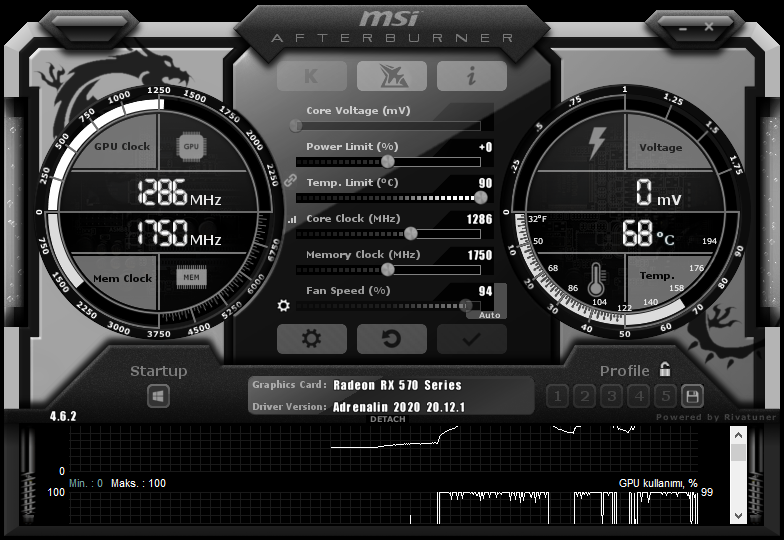Click the thermometer temperature icon
784x540 pixels.
point(596,280)
